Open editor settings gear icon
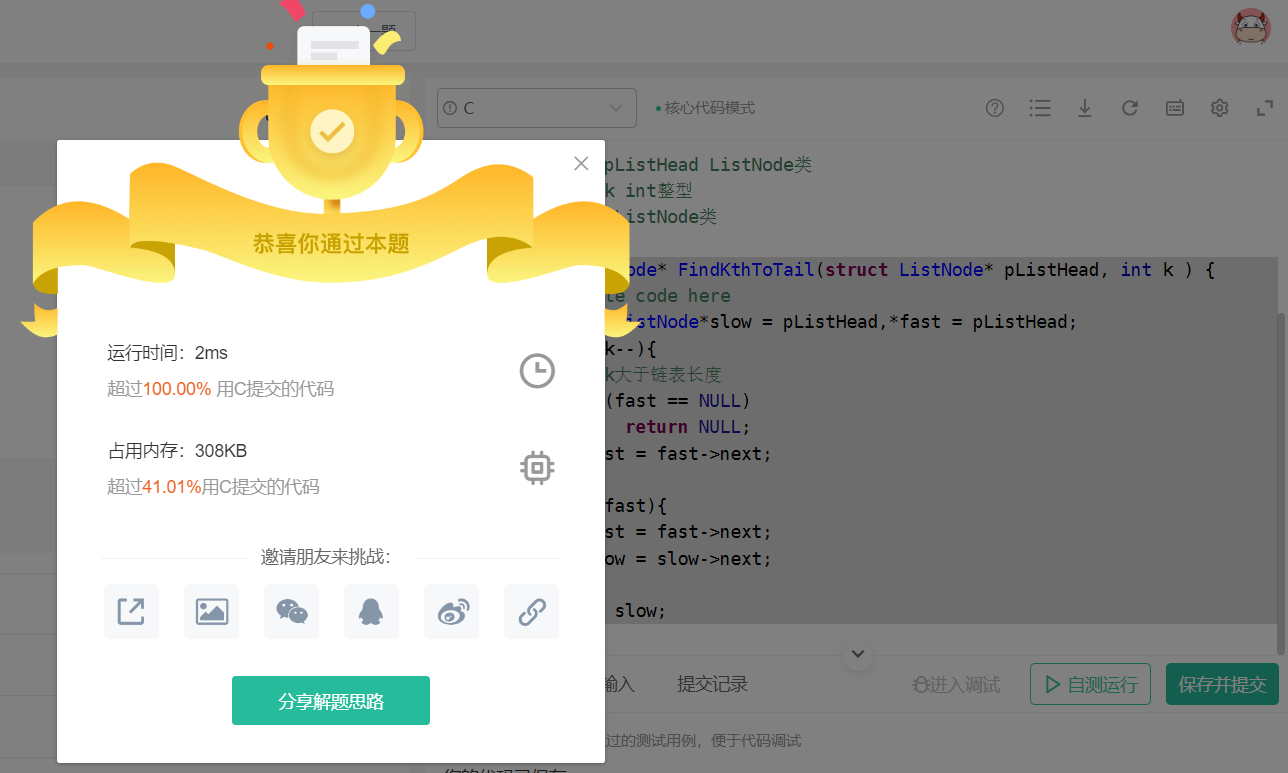The image size is (1288, 773). click(1219, 108)
